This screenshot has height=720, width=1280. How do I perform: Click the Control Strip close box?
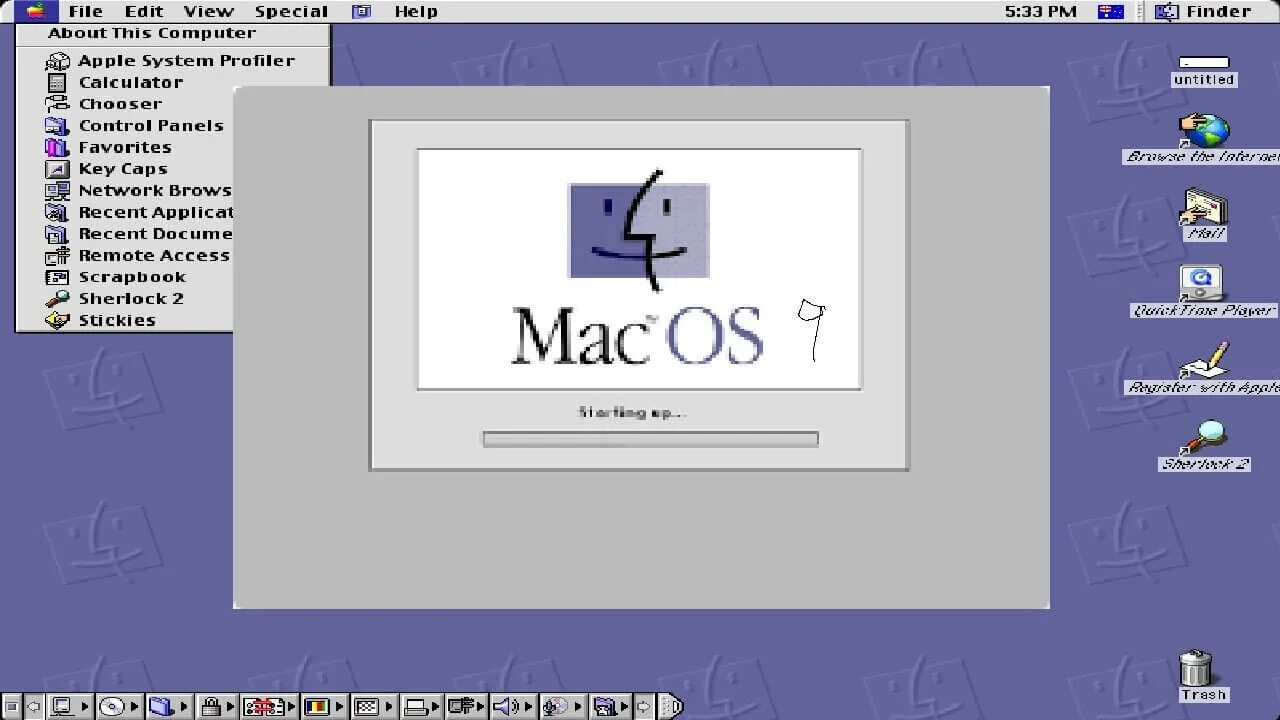point(11,706)
